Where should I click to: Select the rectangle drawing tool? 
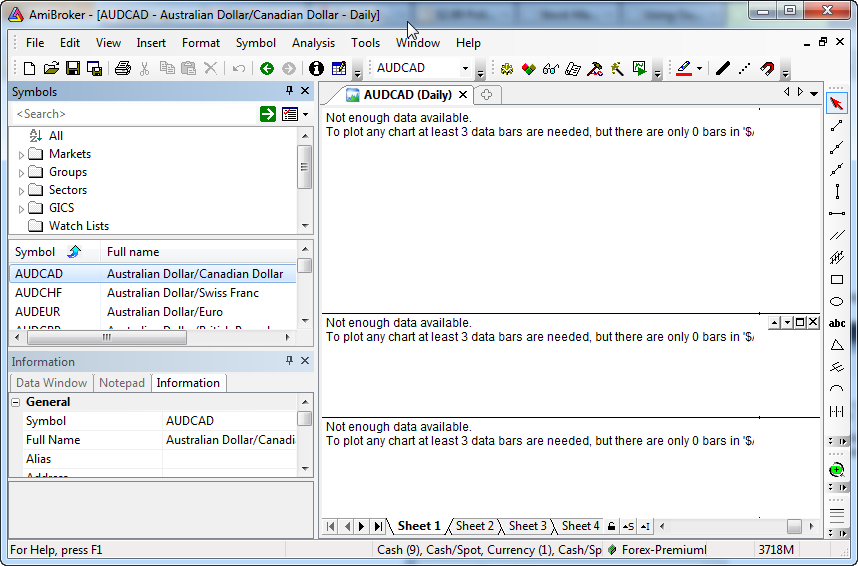tap(837, 280)
